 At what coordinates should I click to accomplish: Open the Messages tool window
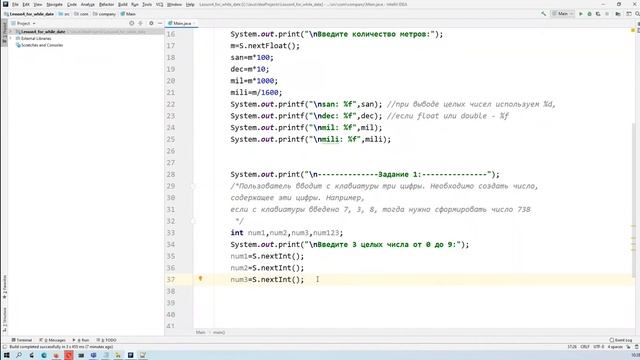click(x=52, y=340)
